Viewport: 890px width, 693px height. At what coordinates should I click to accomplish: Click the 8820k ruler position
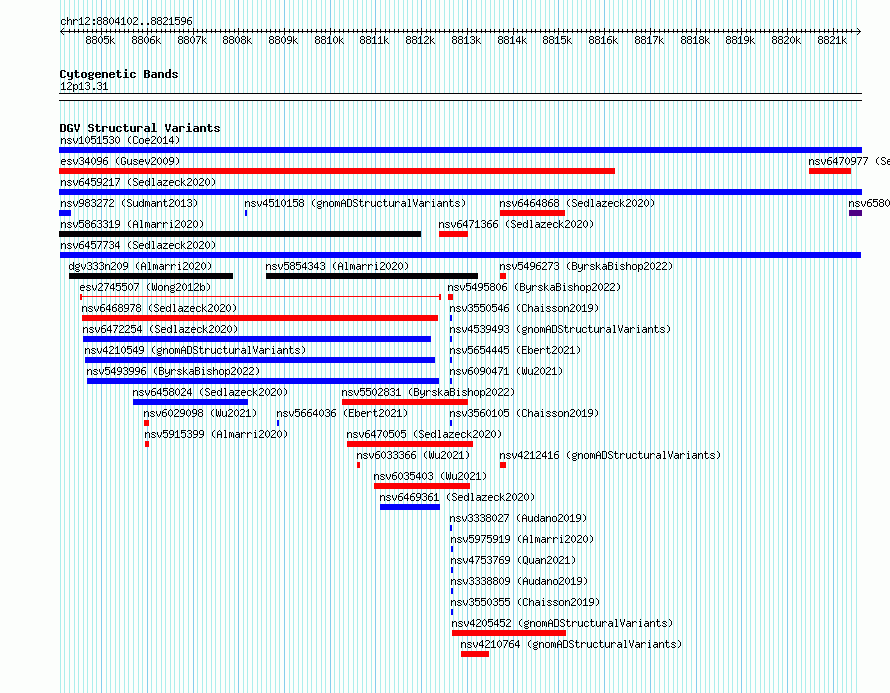(x=786, y=40)
